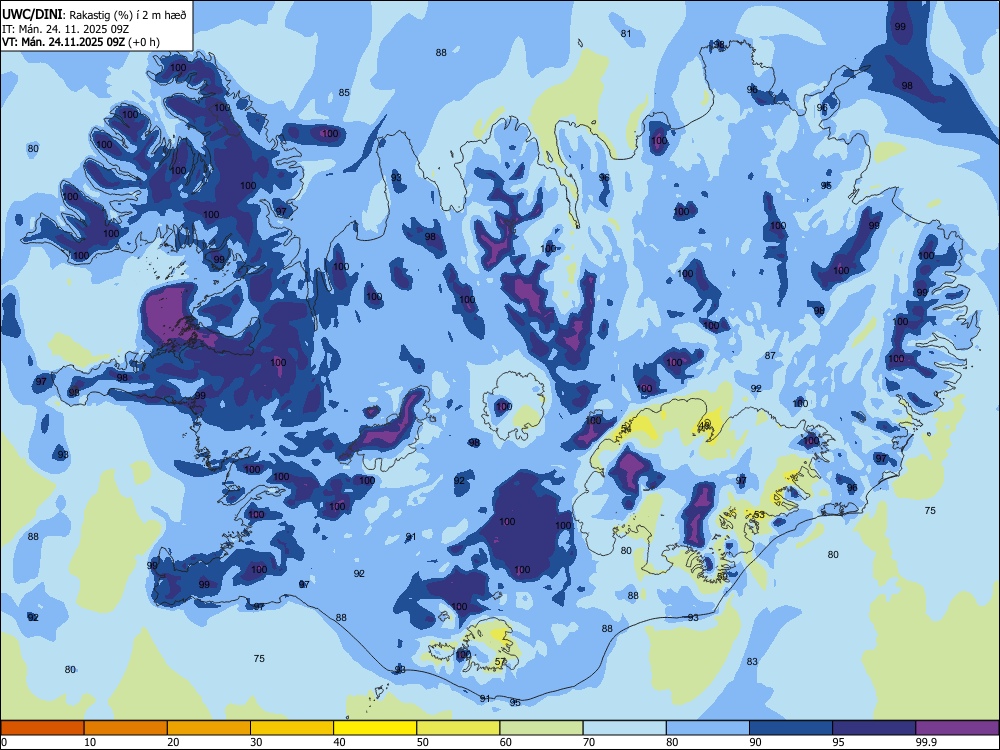The width and height of the screenshot is (1000, 750).
Task: Click the '81' humidity value on the map
Action: click(x=626, y=33)
